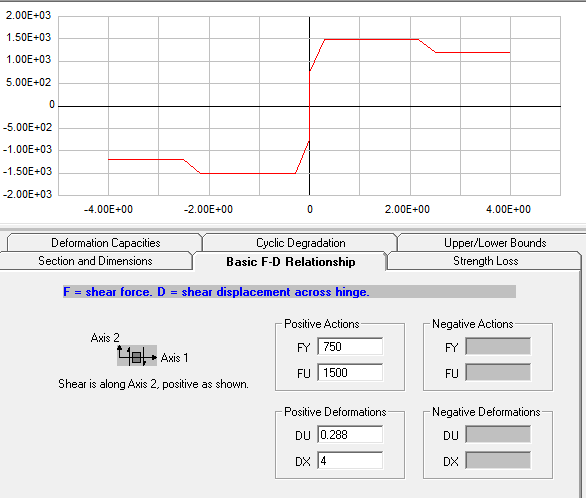Image resolution: width=586 pixels, height=498 pixels.
Task: Switch to the Strength Loss tab
Action: (x=485, y=261)
